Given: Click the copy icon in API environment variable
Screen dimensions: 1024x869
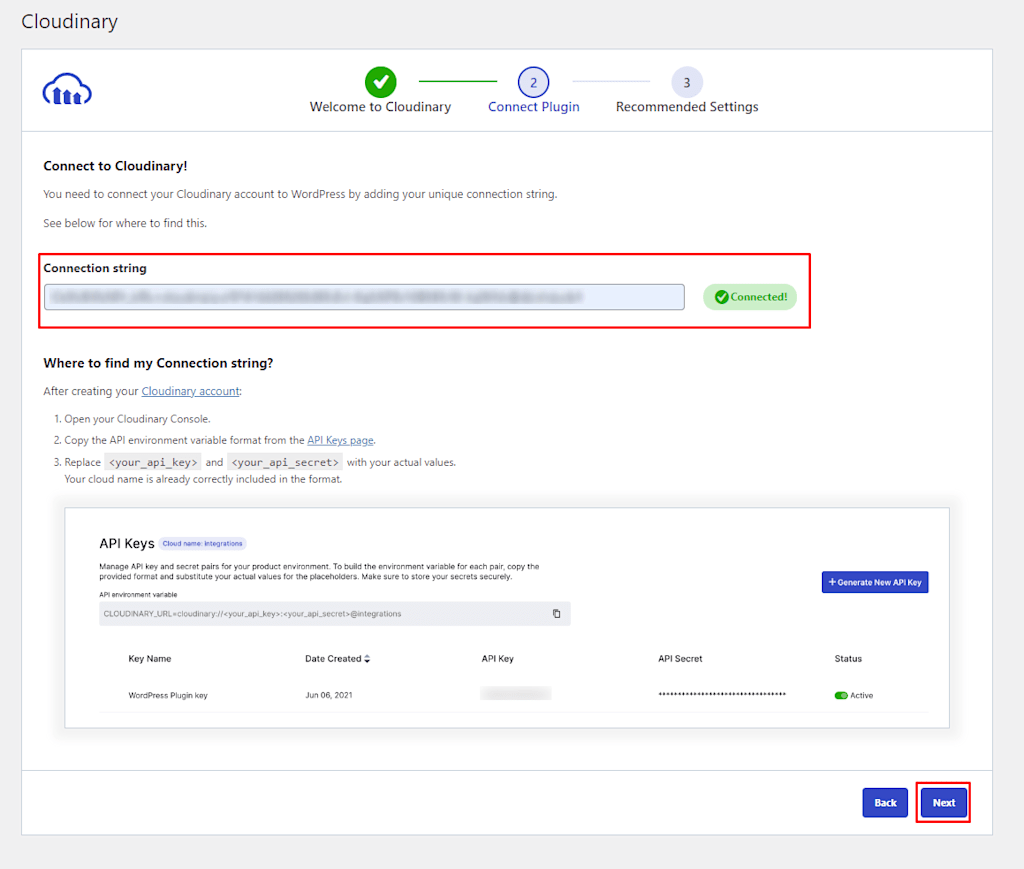Looking at the screenshot, I should click(x=556, y=614).
